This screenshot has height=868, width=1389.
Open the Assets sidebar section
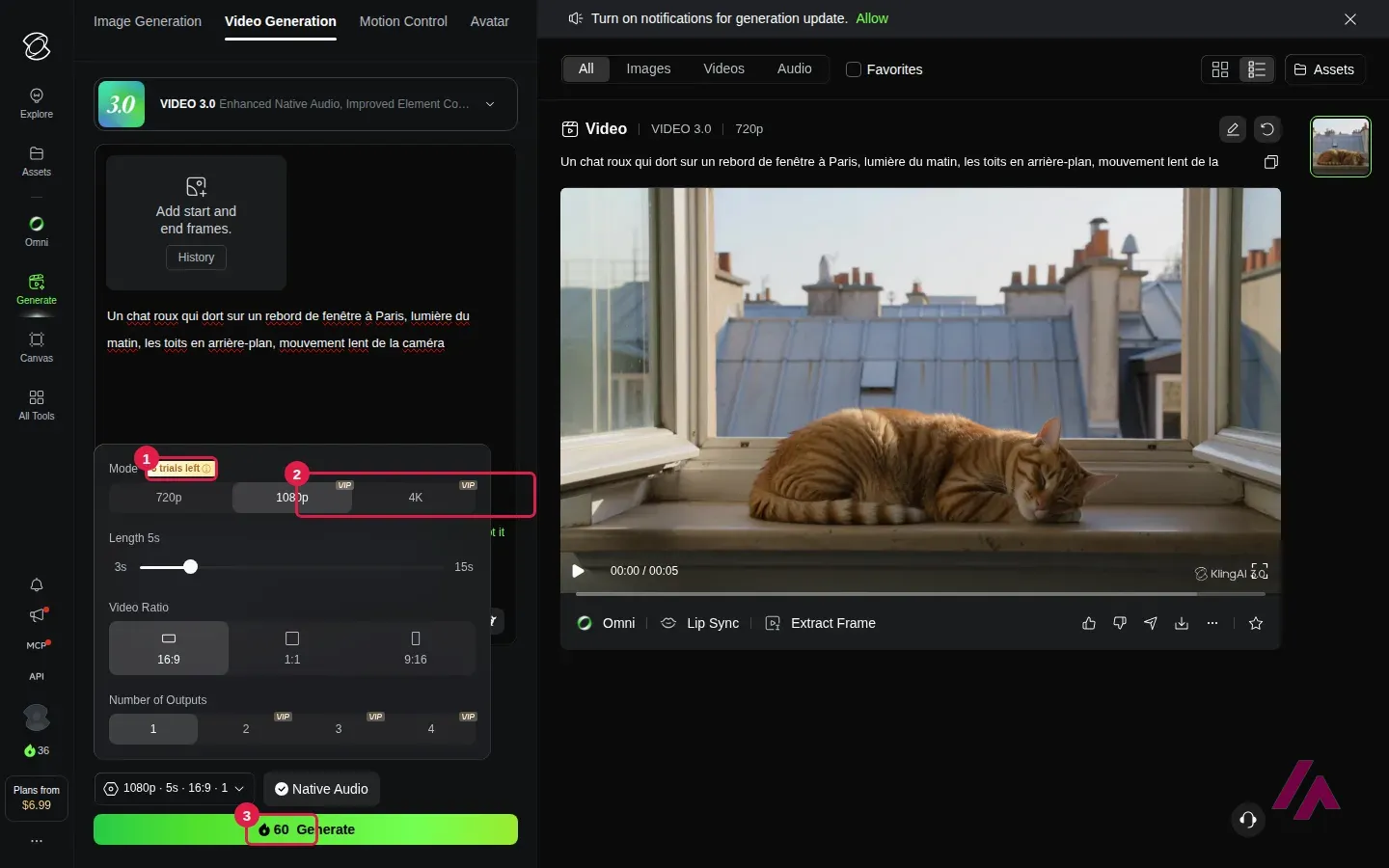[x=37, y=161]
